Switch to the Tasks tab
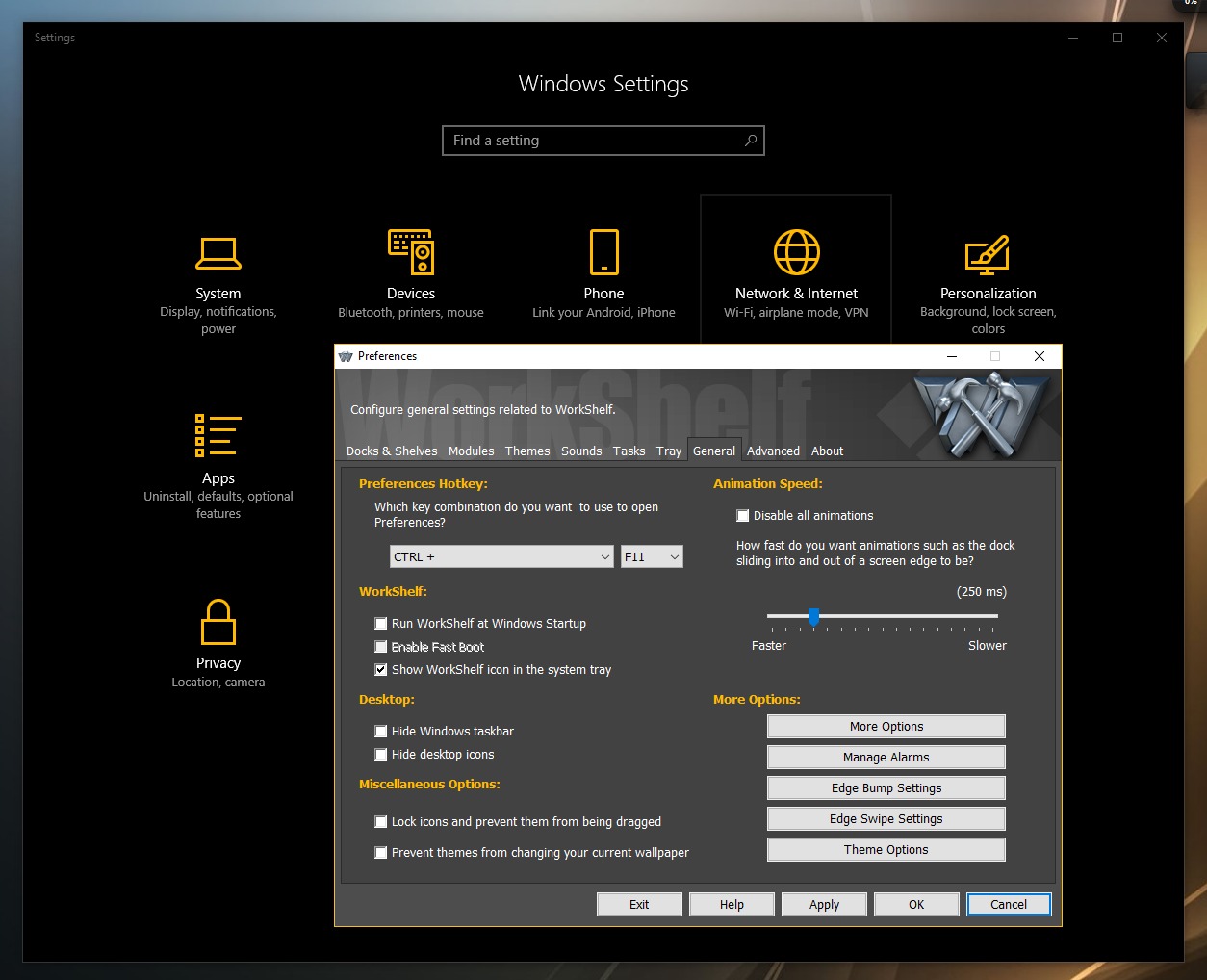 tap(629, 451)
